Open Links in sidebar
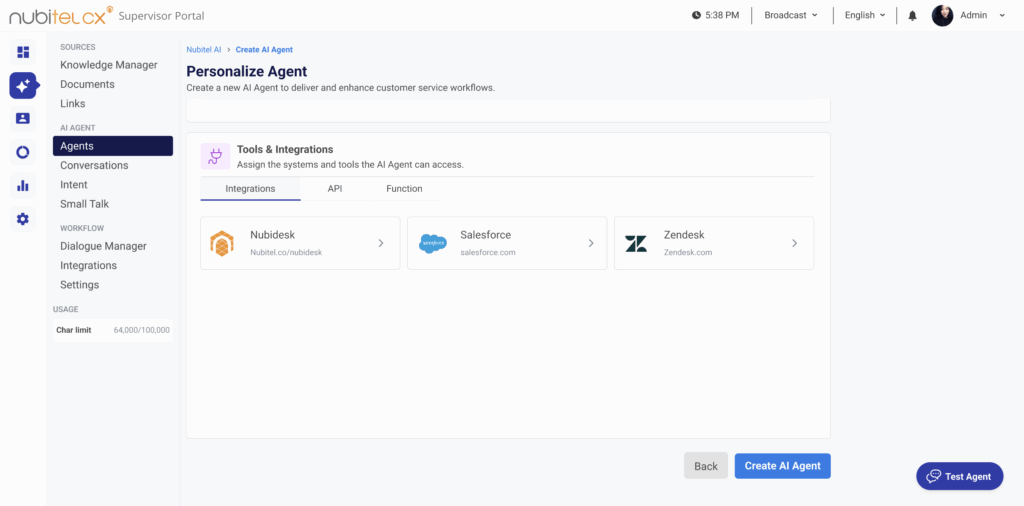Screen dimensions: 1024x506 (72, 104)
